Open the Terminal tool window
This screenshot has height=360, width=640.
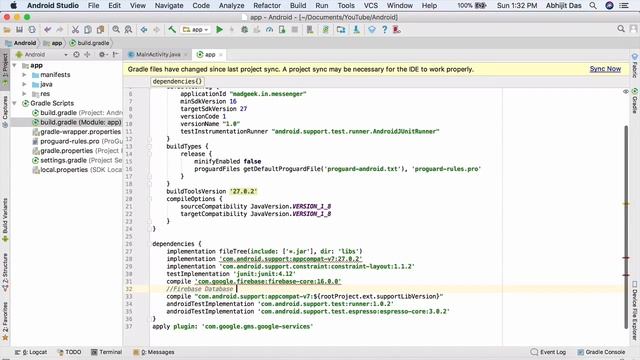[107, 352]
